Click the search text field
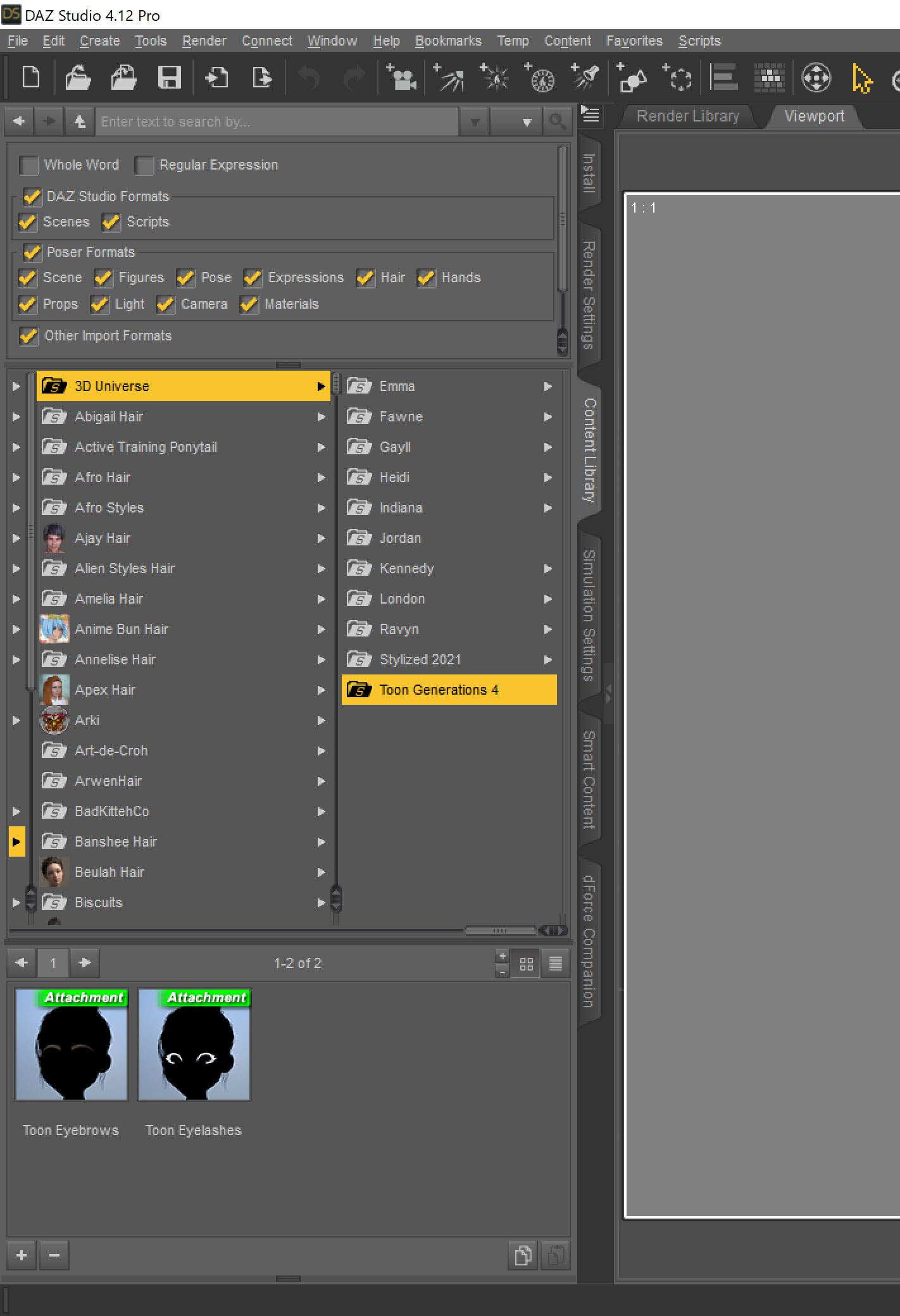 277,121
